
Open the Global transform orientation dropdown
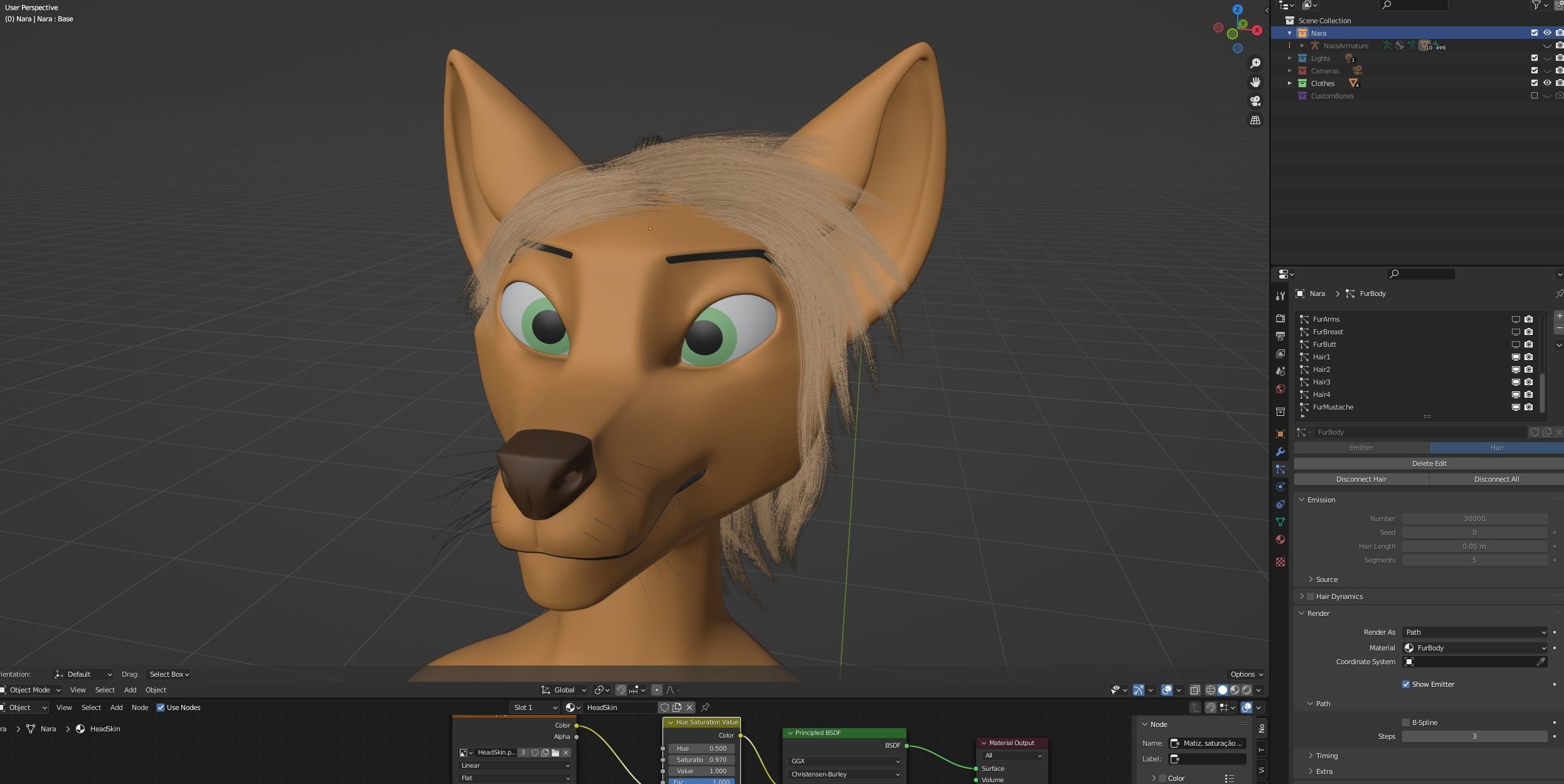pos(564,690)
